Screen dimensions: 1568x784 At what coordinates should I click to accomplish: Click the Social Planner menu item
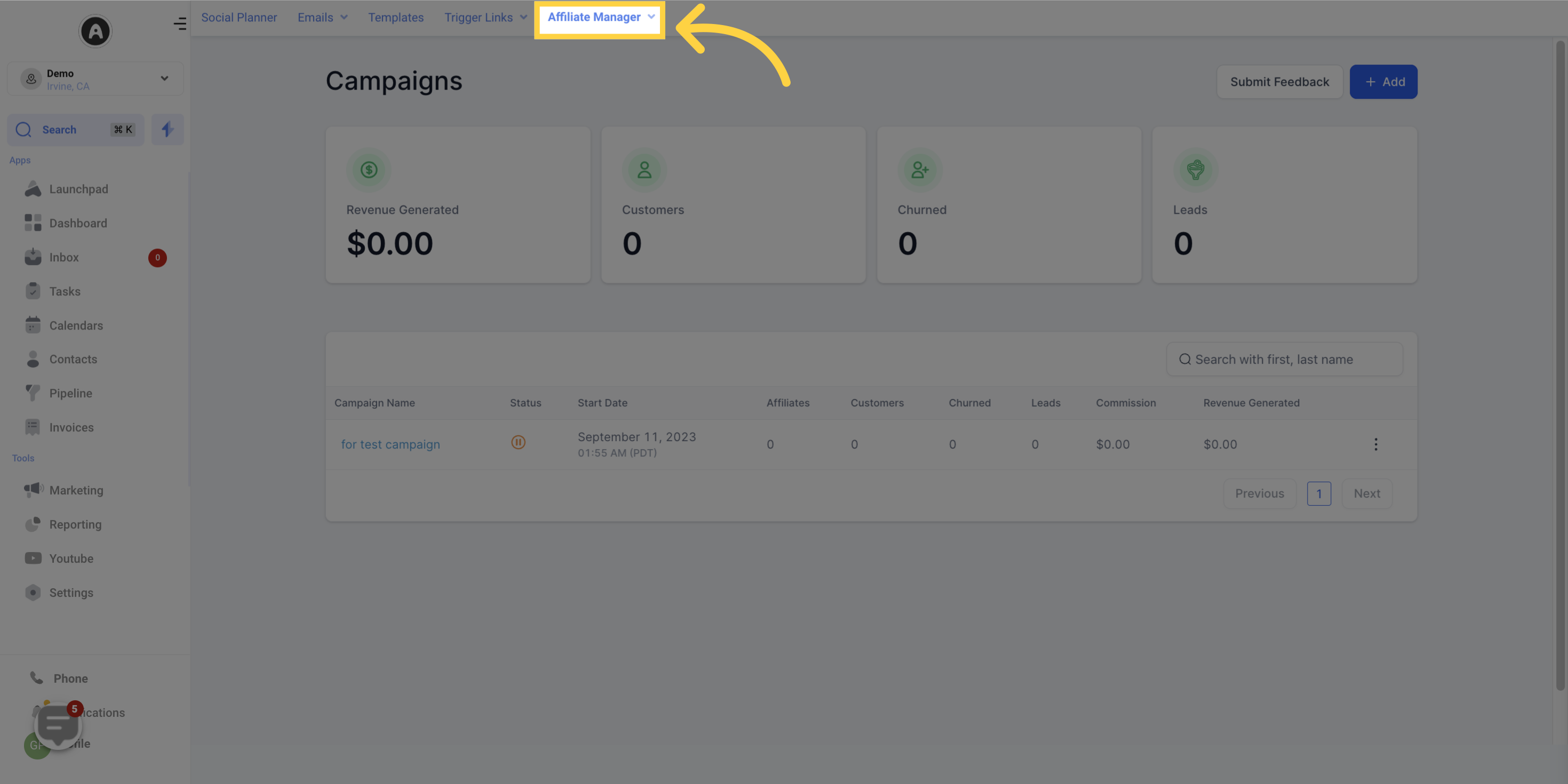pyautogui.click(x=239, y=18)
